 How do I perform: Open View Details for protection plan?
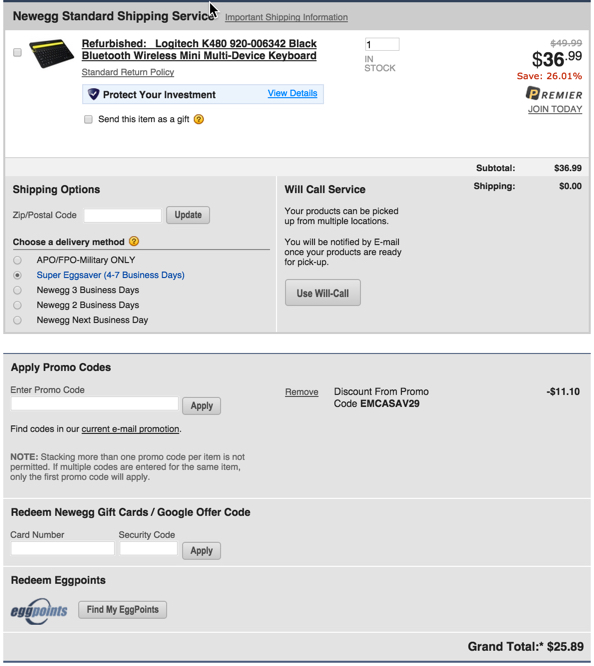coord(292,93)
